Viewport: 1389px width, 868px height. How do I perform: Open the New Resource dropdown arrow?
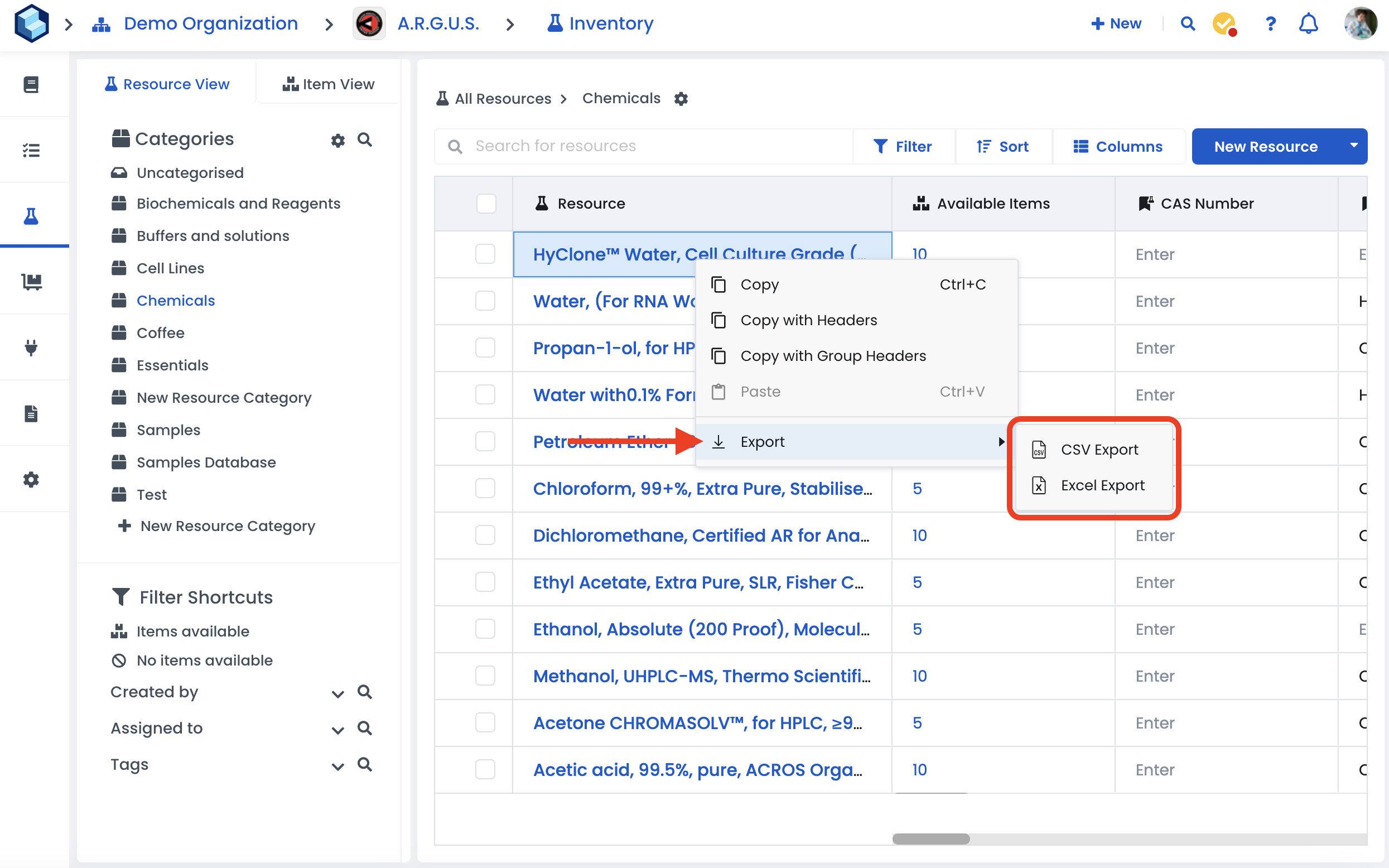pyautogui.click(x=1353, y=146)
